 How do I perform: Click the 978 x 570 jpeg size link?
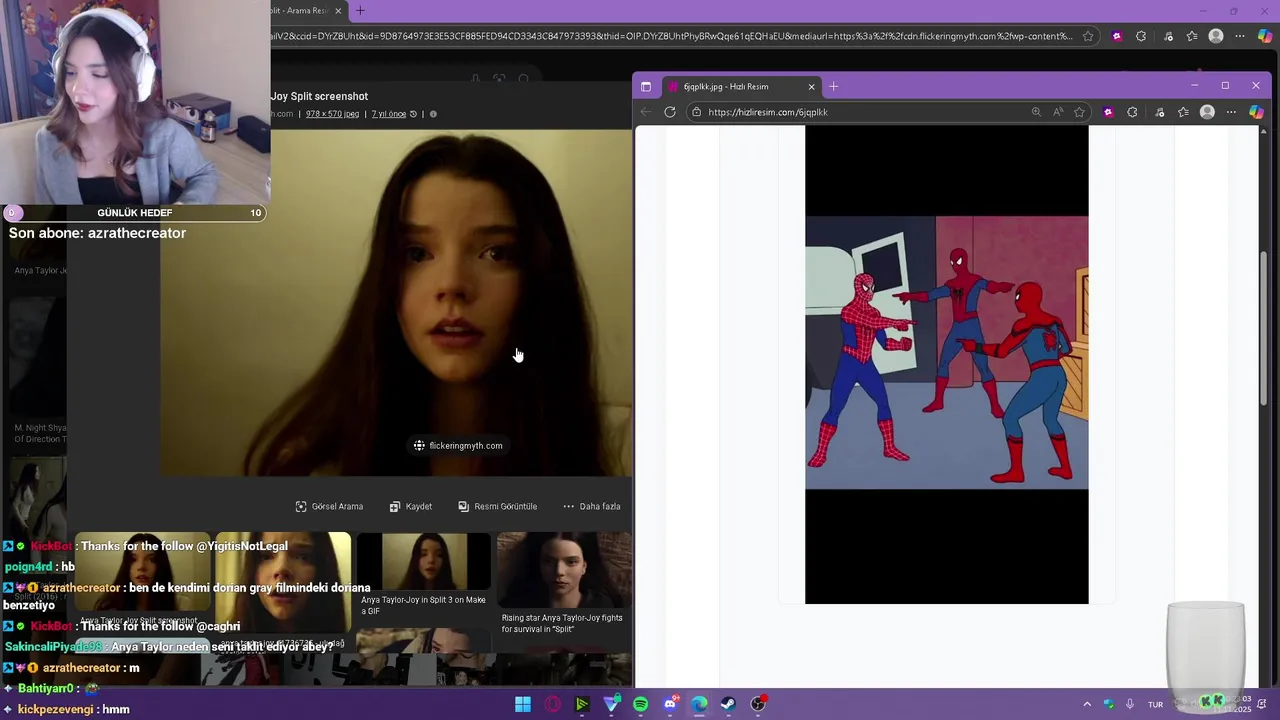pos(332,114)
